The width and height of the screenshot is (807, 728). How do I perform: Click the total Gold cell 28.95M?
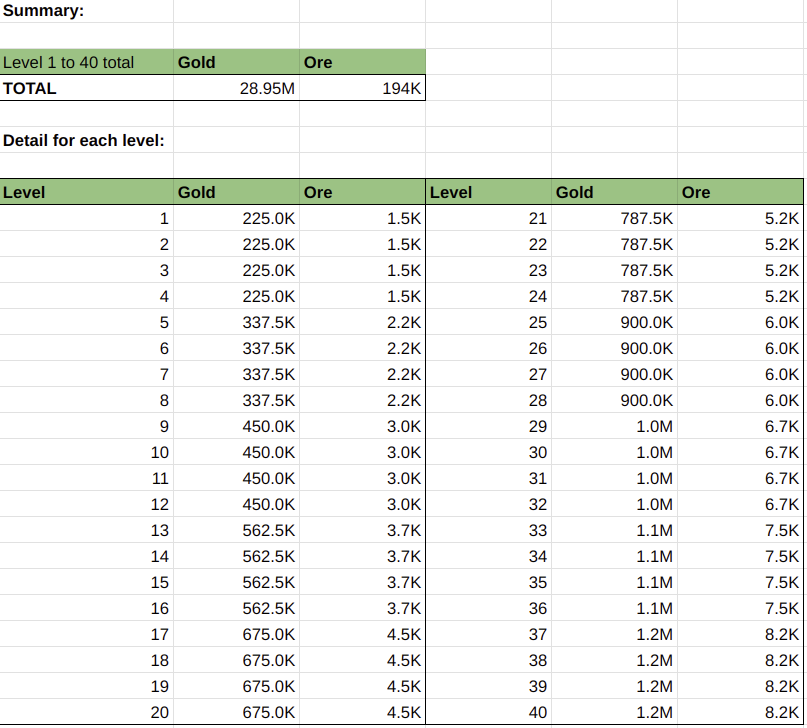tap(237, 88)
